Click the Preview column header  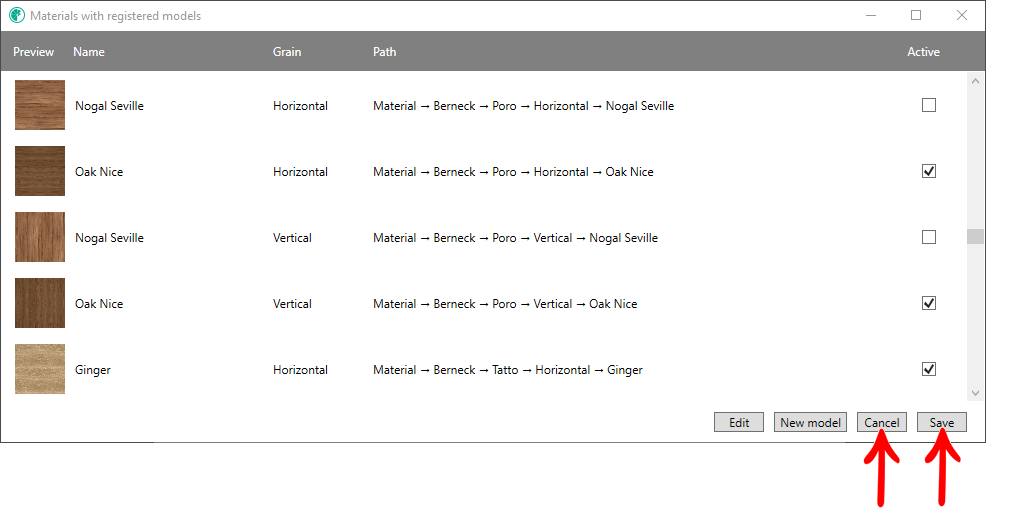(x=33, y=52)
